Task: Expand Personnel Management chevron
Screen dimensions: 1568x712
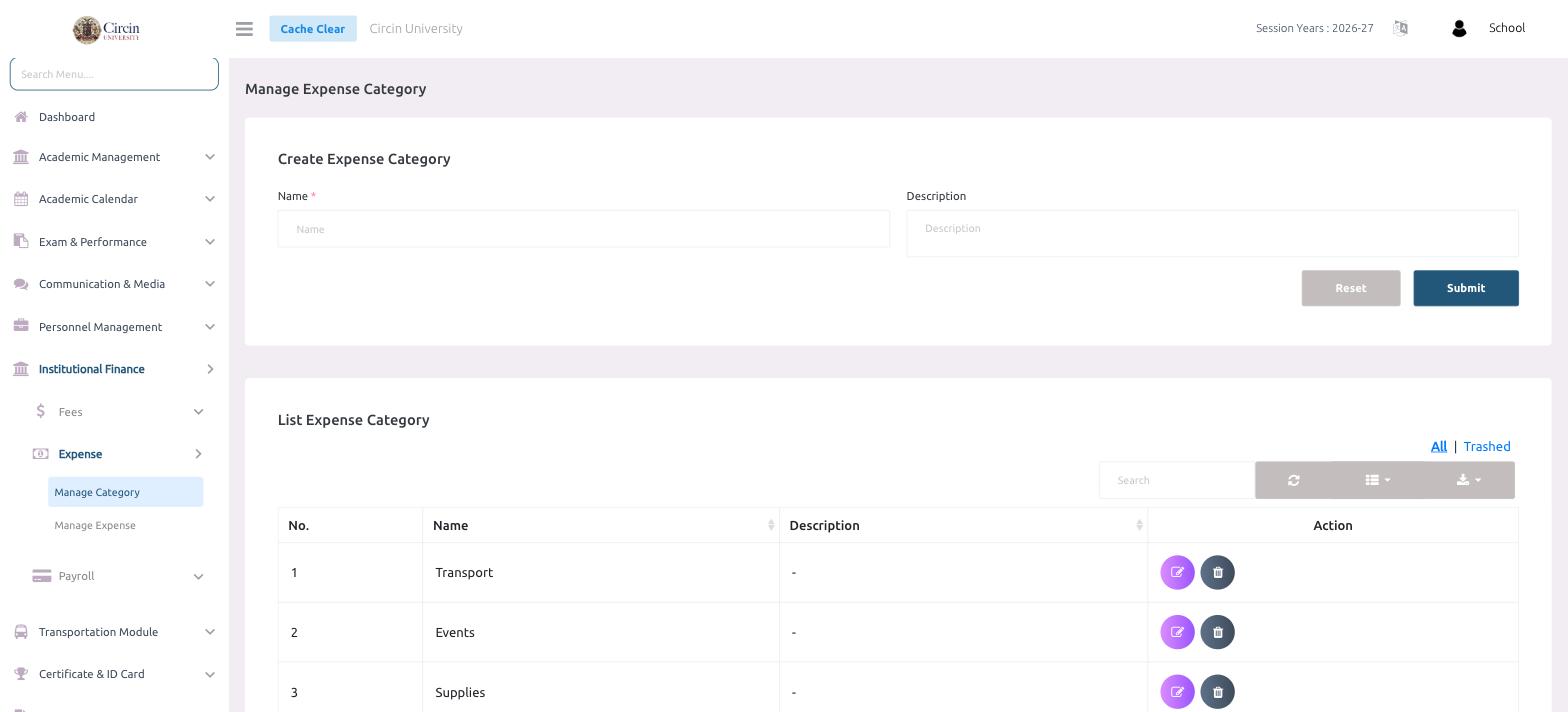Action: [x=210, y=327]
